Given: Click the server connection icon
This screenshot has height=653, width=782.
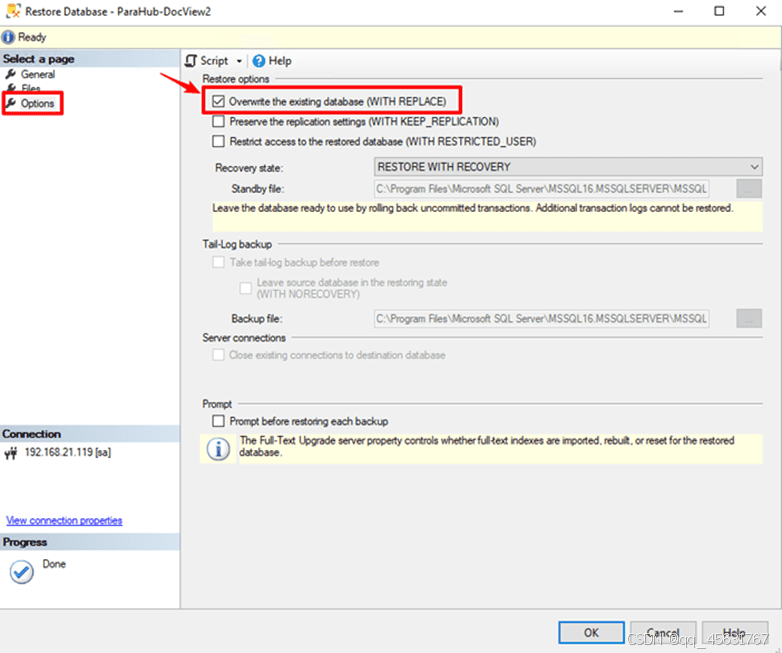Looking at the screenshot, I should [11, 452].
